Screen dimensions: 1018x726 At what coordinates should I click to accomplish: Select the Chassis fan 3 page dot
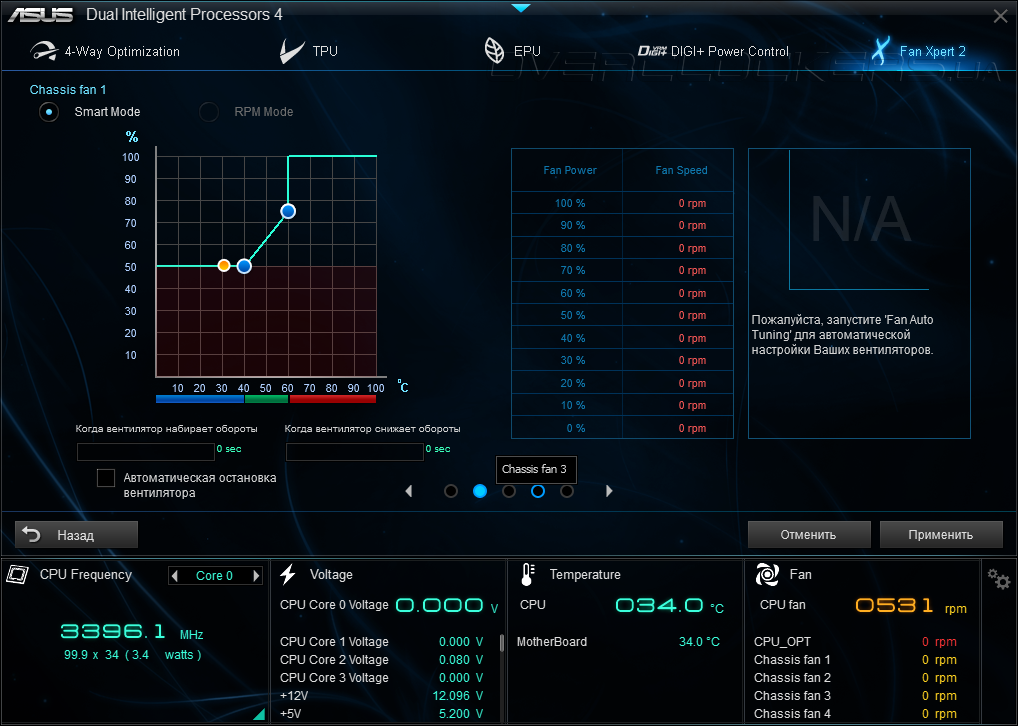pyautogui.click(x=538, y=491)
